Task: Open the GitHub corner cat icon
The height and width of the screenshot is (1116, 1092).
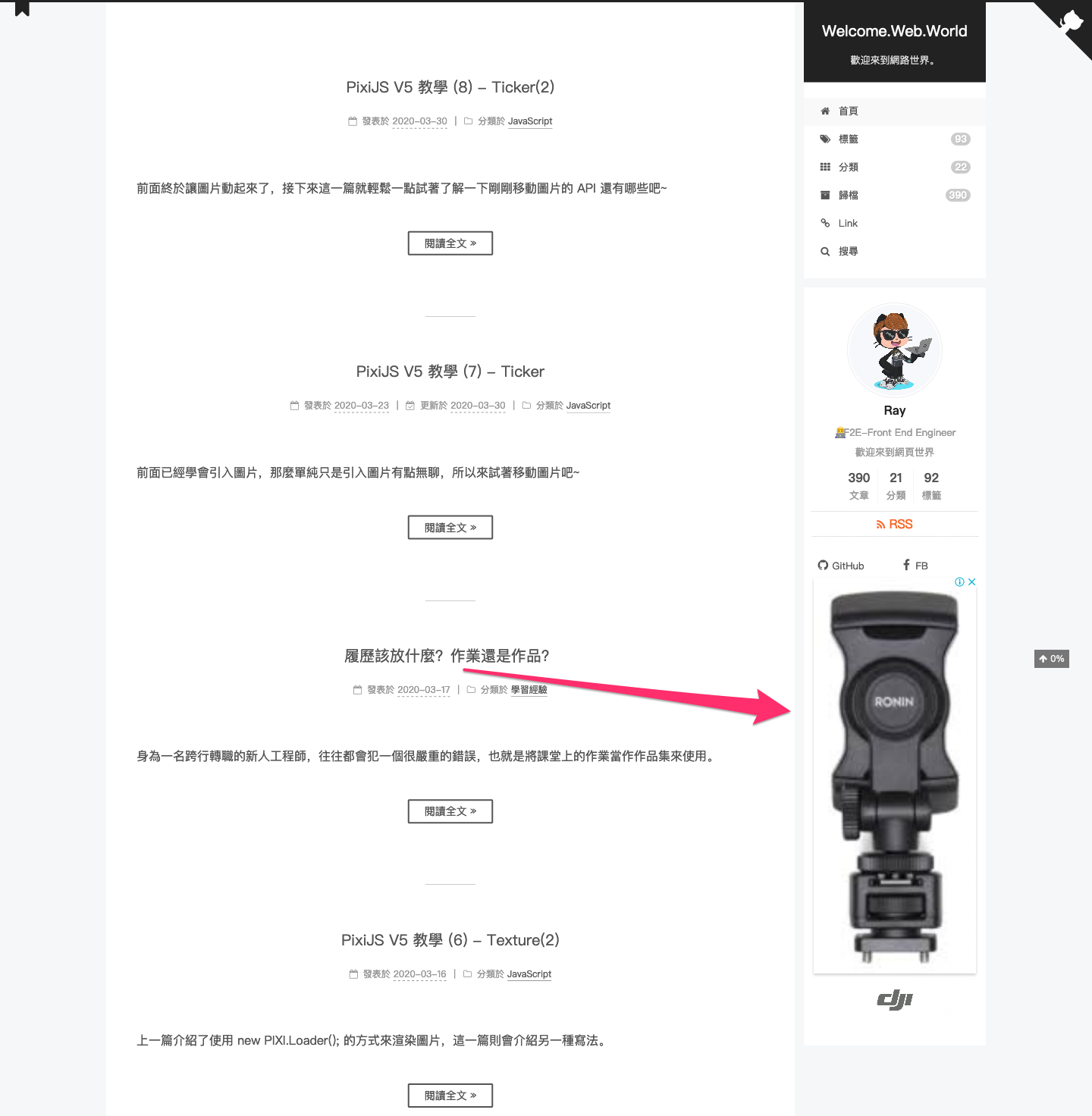Action: coord(1071,21)
